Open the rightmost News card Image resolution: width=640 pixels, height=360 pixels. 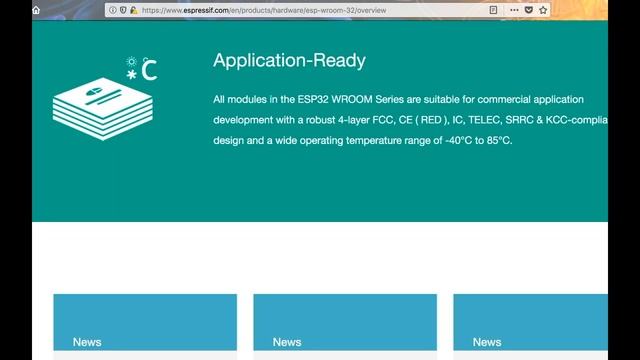pos(530,326)
